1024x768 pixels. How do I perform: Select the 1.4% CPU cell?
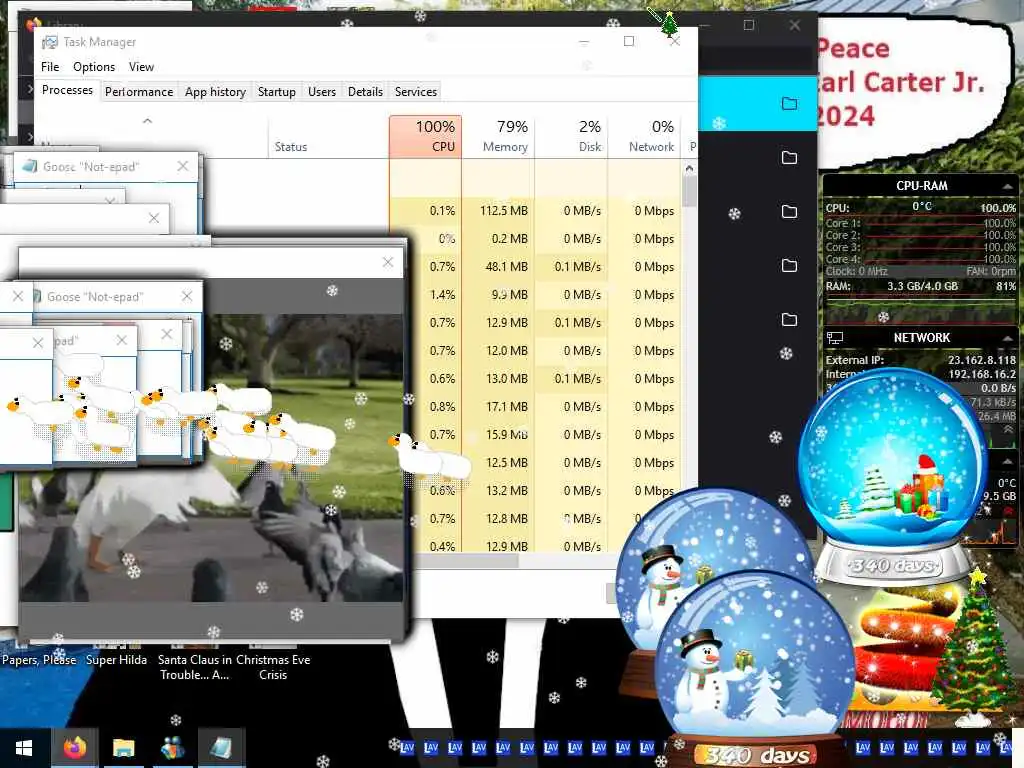pyautogui.click(x=443, y=295)
